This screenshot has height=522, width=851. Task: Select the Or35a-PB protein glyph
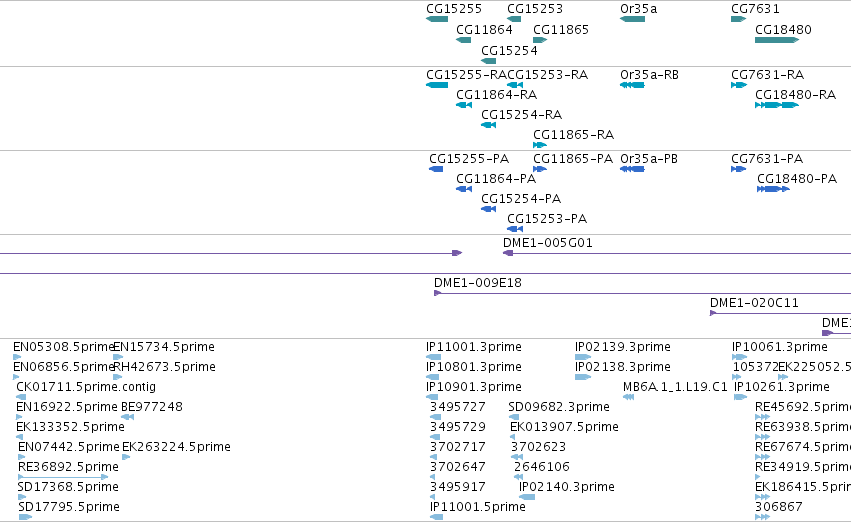tap(632, 169)
